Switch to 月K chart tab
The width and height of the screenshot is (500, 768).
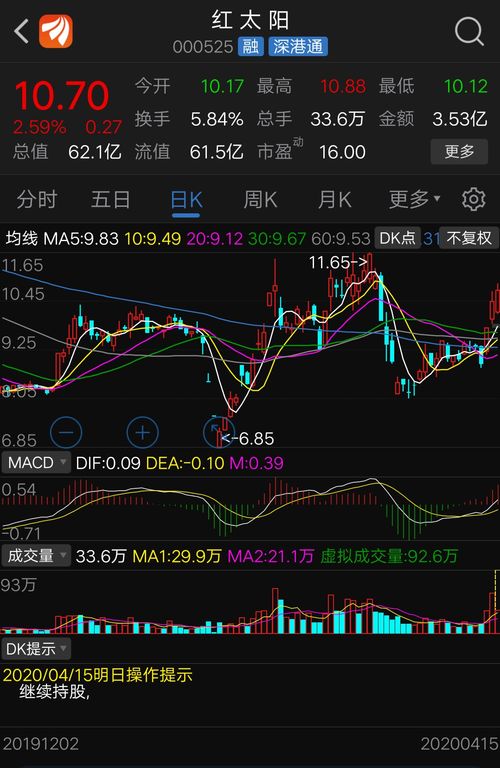point(334,200)
